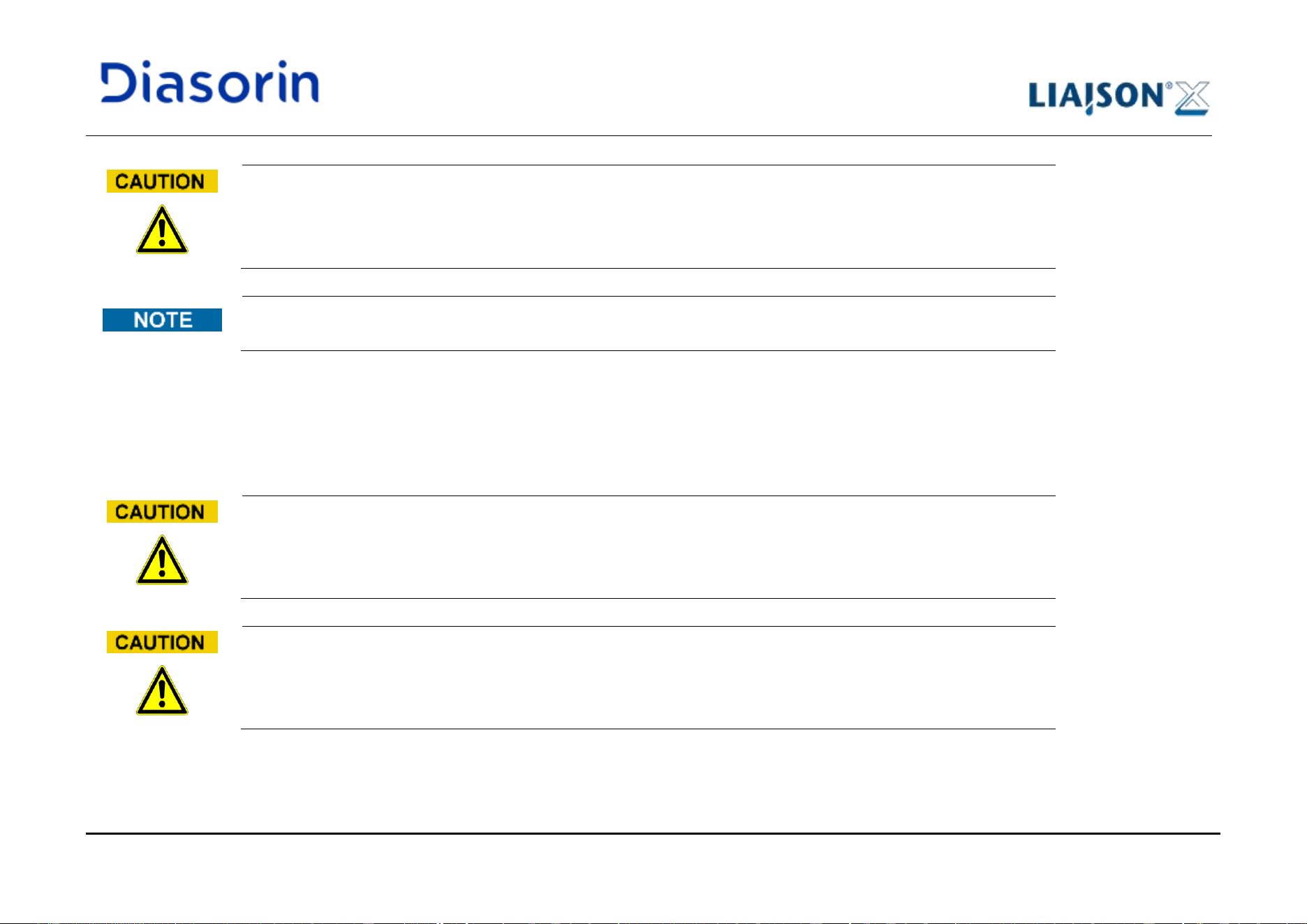Click the empty box beside the topmost CAUTION
This screenshot has width=1307, height=924.
[648, 216]
